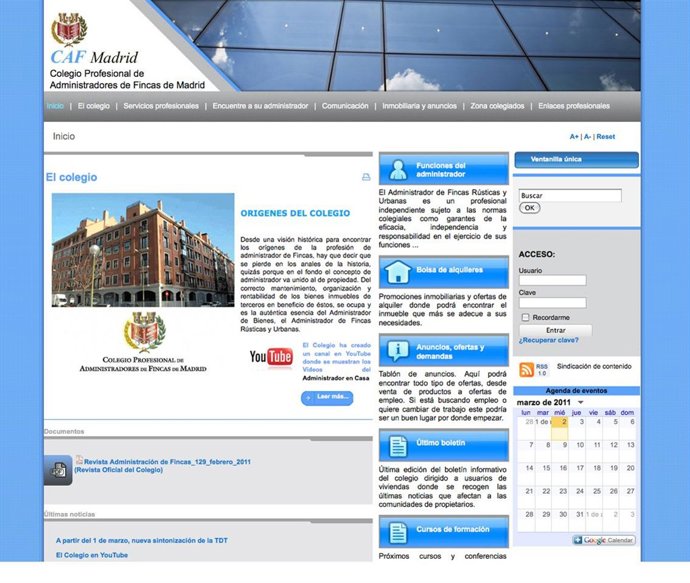Click the Usuario input field
The image size is (690, 583).
point(552,280)
